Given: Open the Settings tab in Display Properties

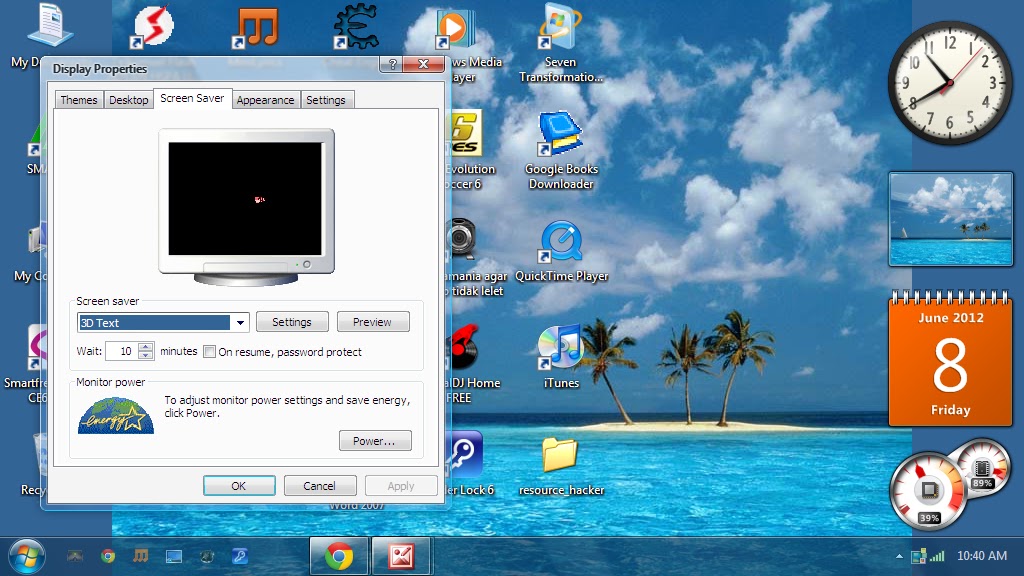Looking at the screenshot, I should point(326,100).
